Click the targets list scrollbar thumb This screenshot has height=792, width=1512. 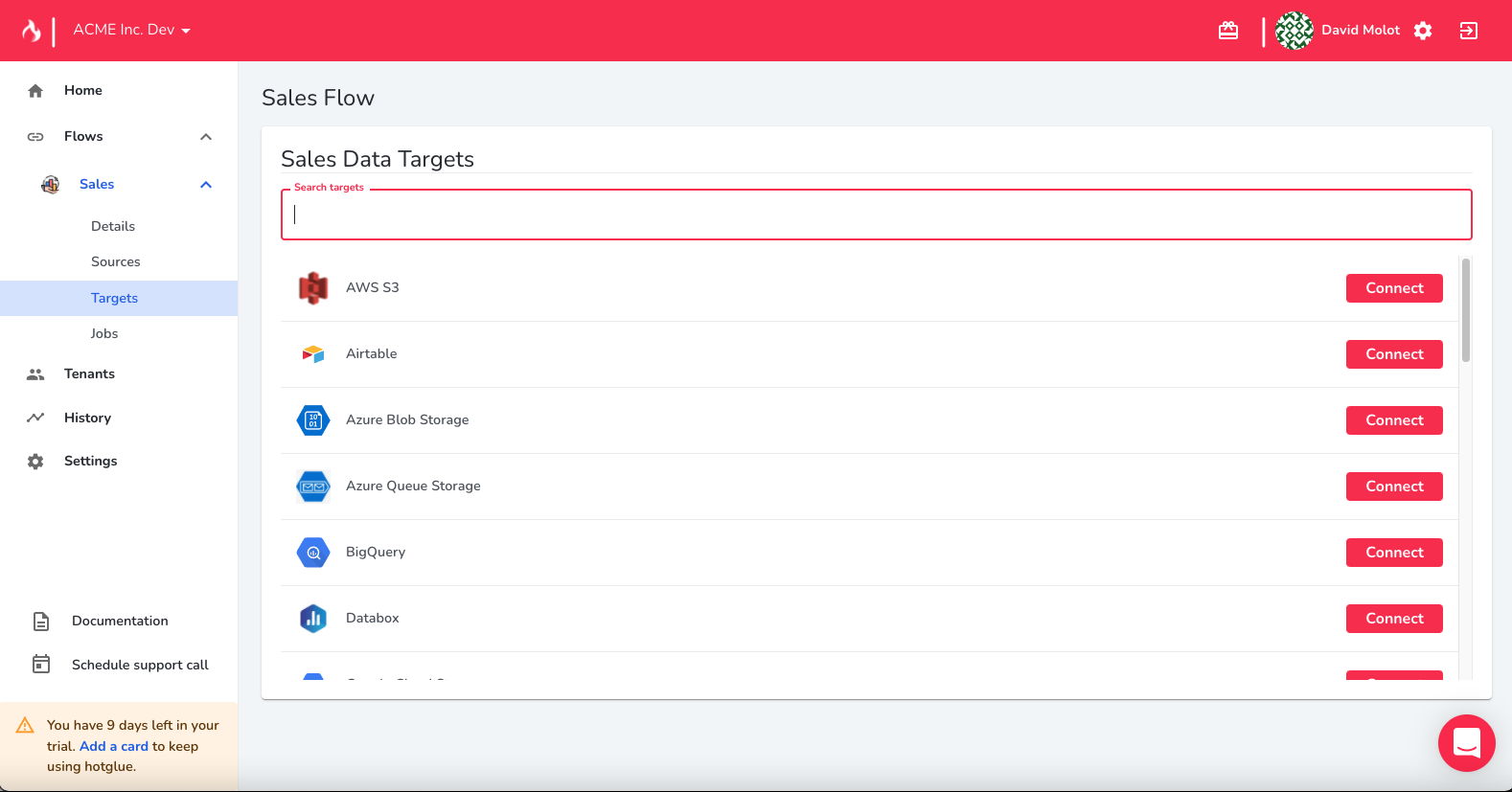[x=1466, y=310]
